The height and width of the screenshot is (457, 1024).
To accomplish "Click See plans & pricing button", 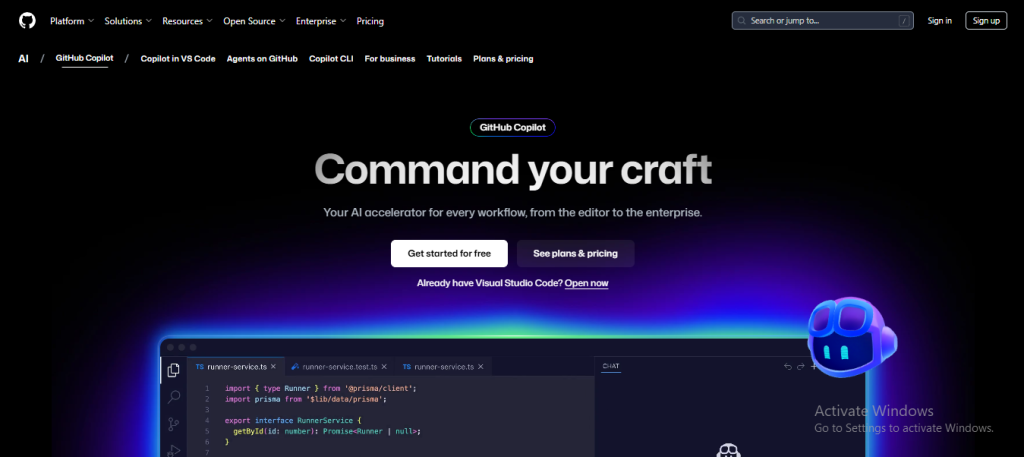I will pyautogui.click(x=575, y=254).
